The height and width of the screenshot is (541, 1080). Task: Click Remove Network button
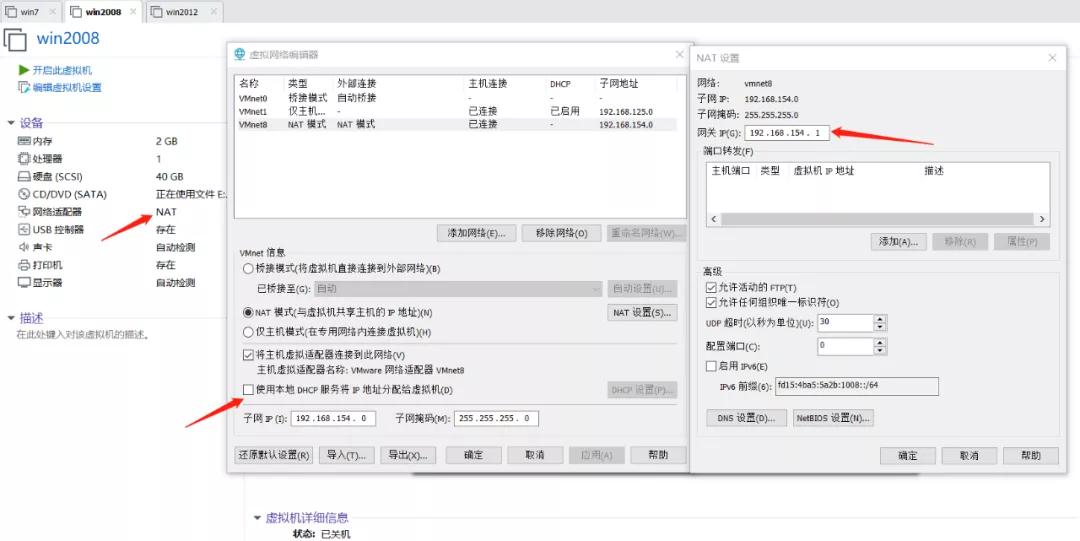(561, 233)
